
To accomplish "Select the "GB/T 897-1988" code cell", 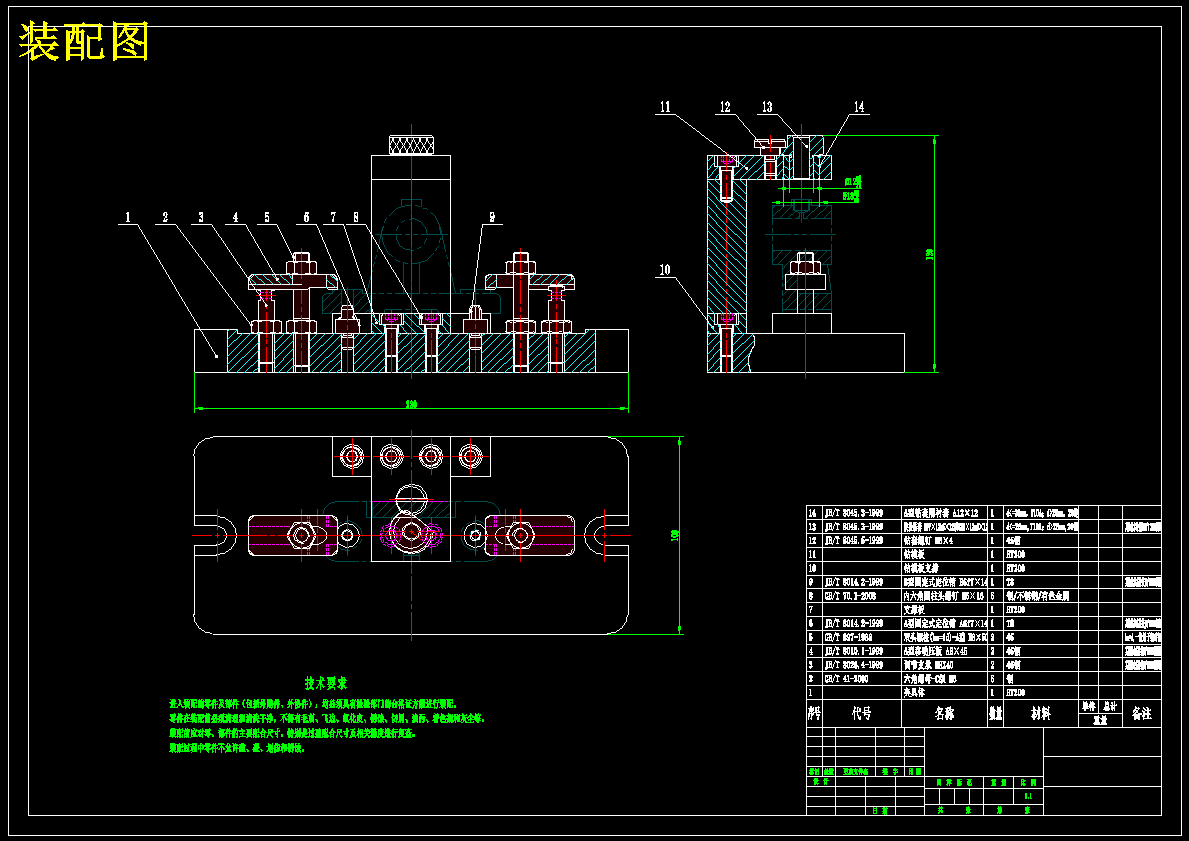I will point(862,638).
